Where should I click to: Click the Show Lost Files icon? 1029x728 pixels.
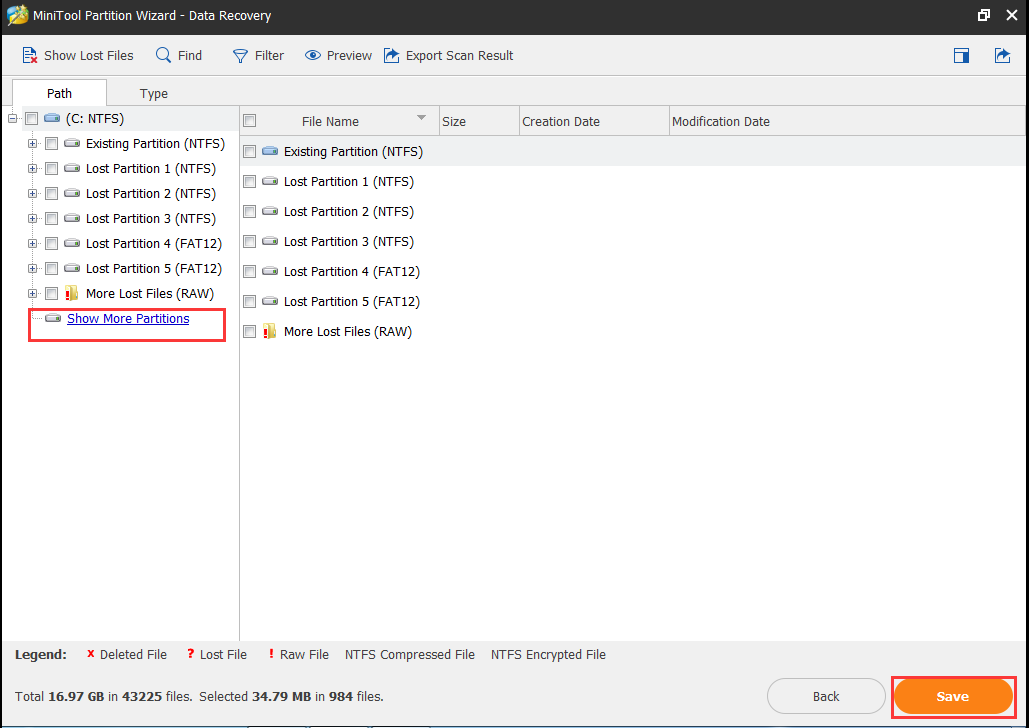pyautogui.click(x=30, y=56)
